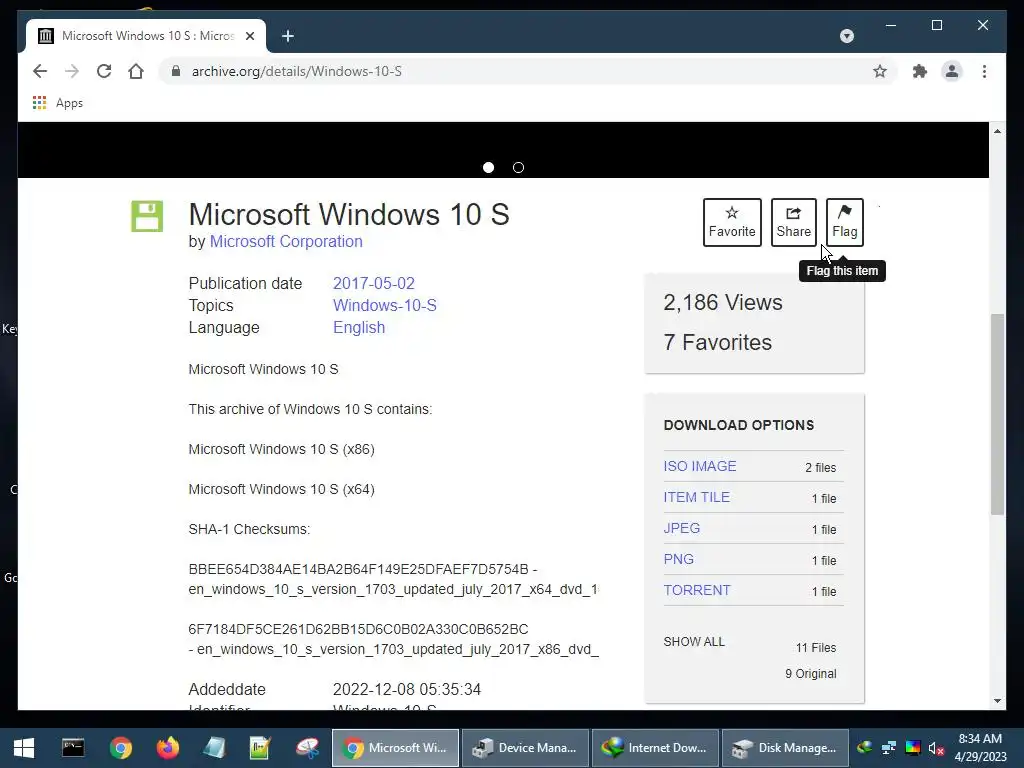This screenshot has height=768, width=1024.
Task: Open the Apps shortcut in bookmarks bar
Action: pos(58,103)
